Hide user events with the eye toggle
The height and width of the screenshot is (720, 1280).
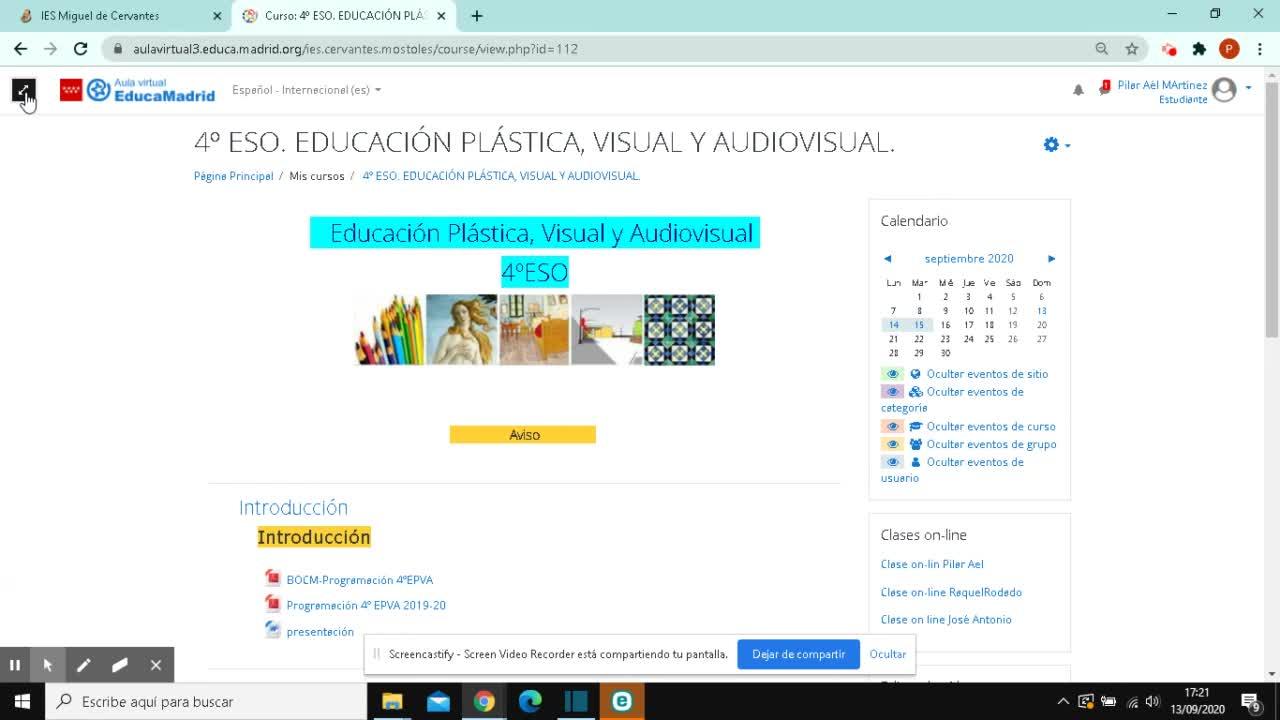pos(893,462)
